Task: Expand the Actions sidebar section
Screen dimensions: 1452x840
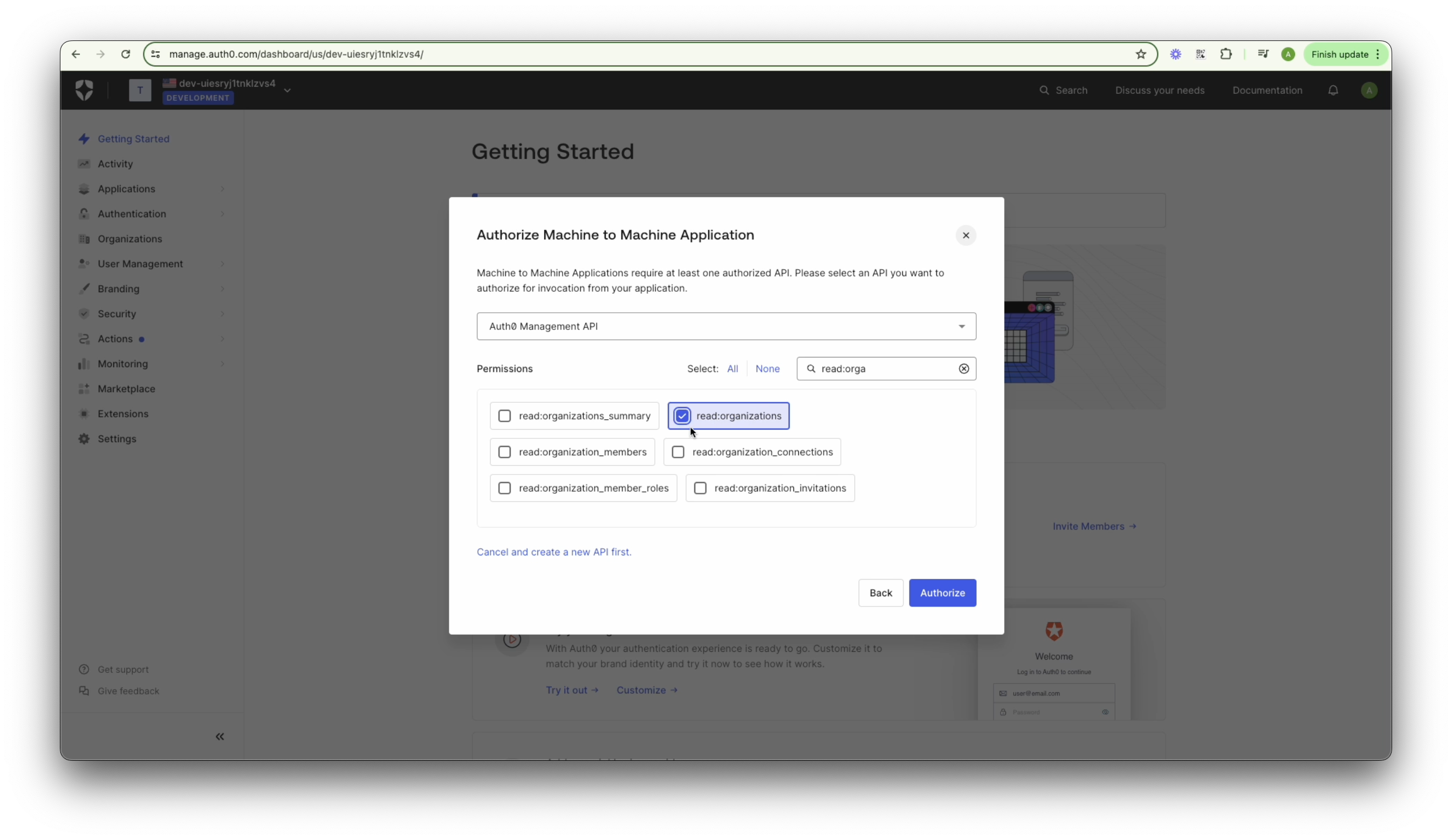Action: pos(222,339)
